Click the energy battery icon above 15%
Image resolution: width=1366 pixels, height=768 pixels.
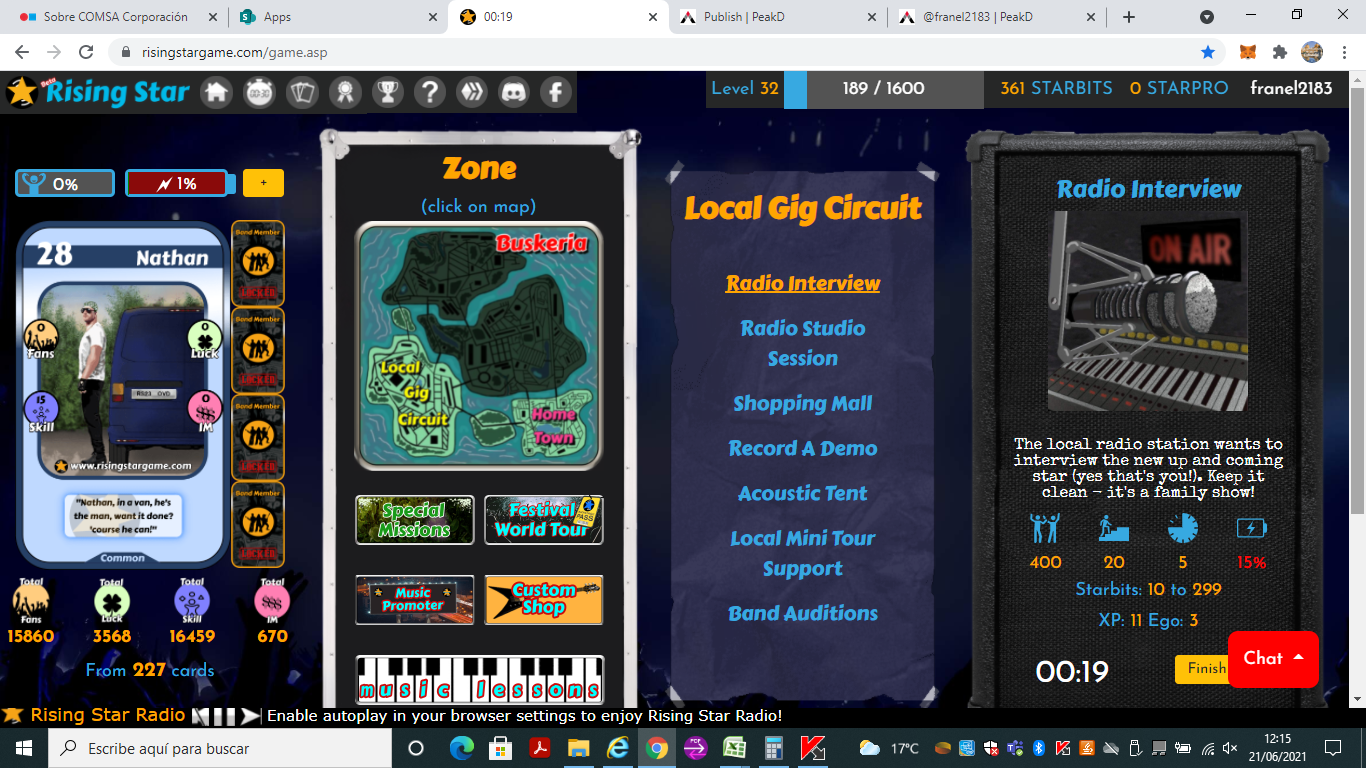tap(1252, 528)
